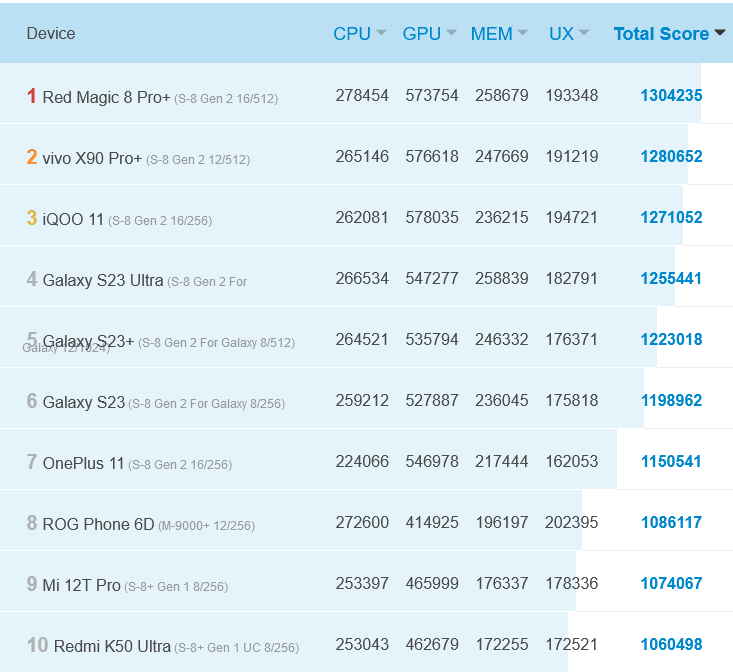Click the Device column header
Screen dimensions: 733x672
pos(50,34)
